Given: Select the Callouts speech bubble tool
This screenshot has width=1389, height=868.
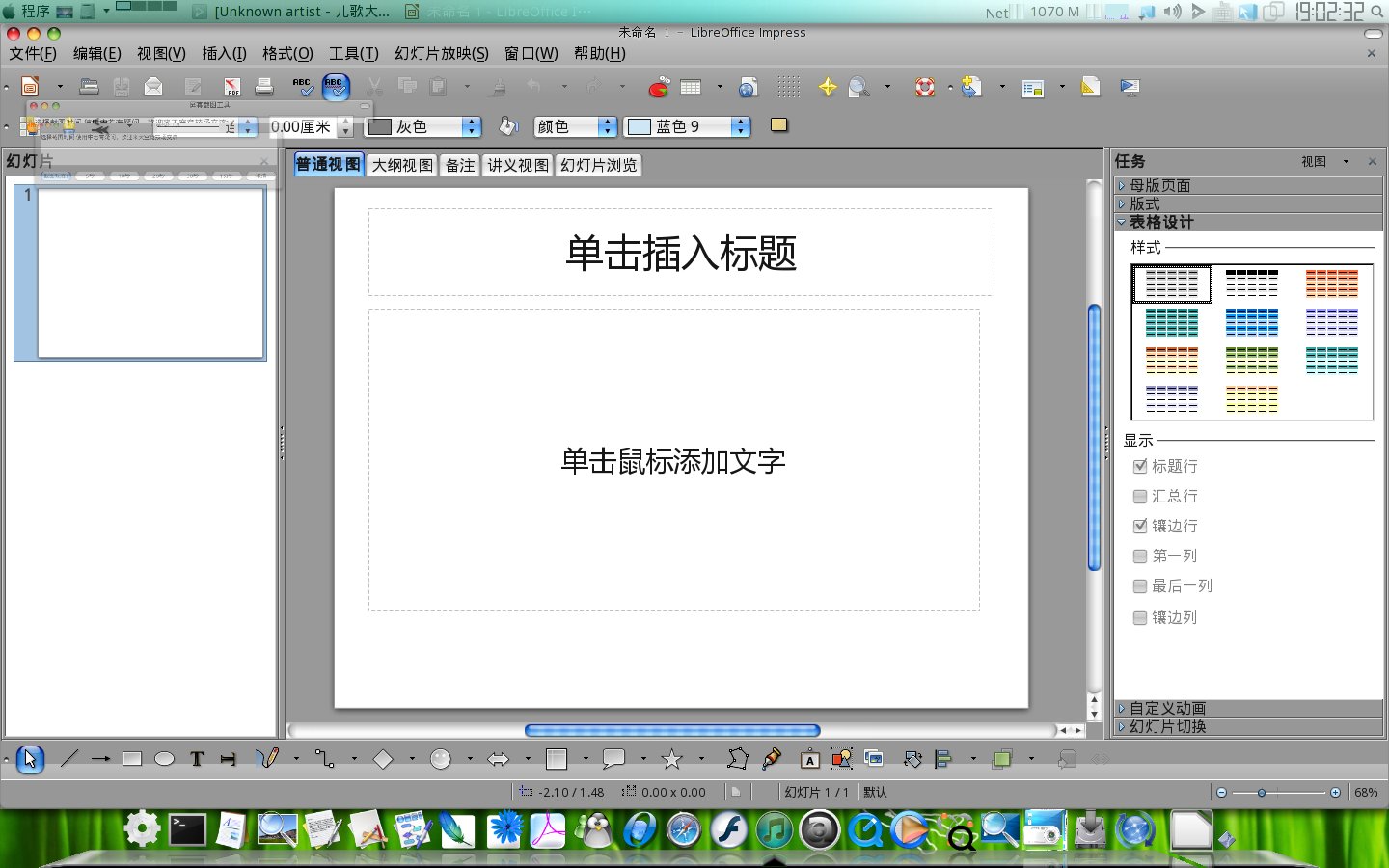Looking at the screenshot, I should 613,759.
